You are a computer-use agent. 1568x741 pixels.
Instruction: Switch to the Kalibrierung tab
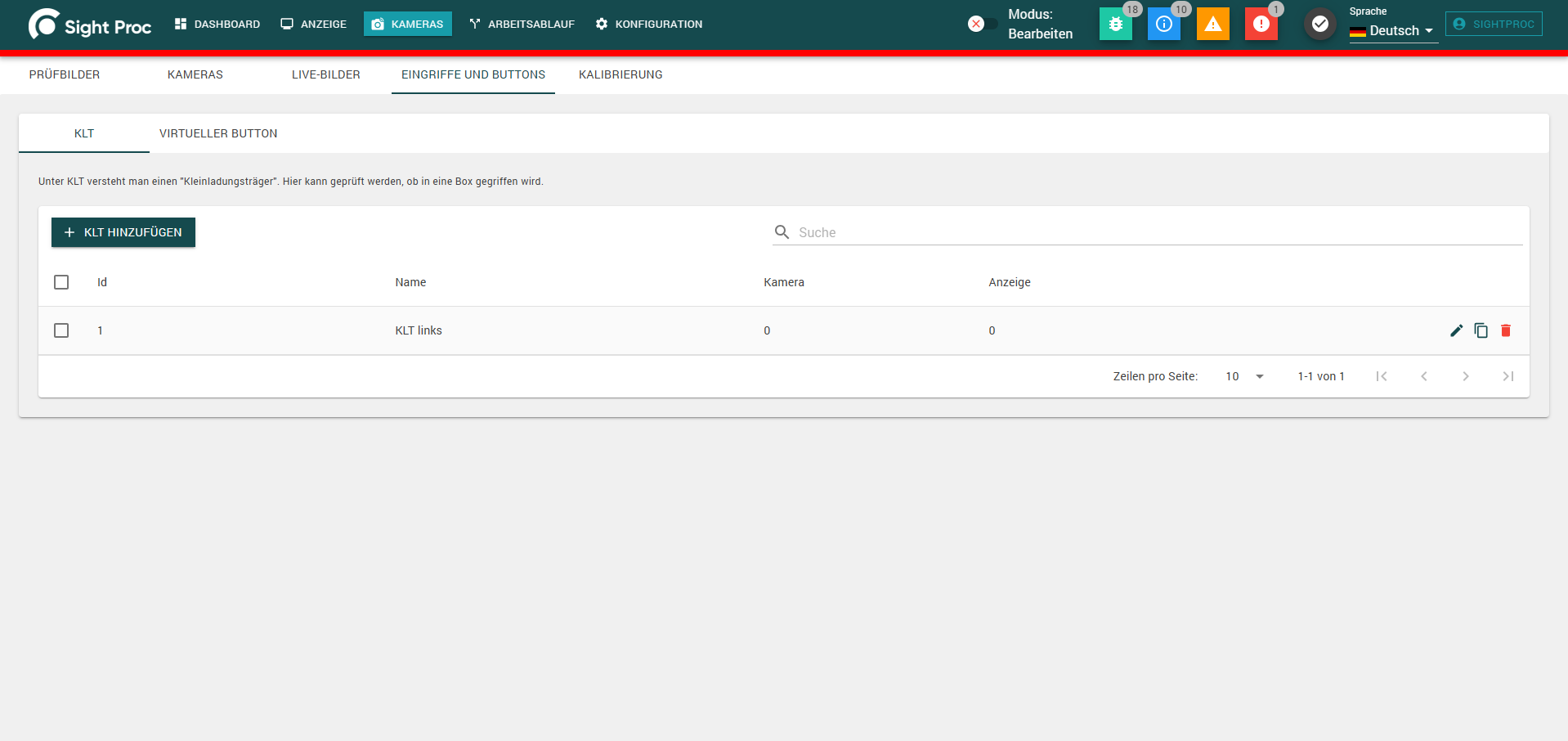click(x=620, y=74)
